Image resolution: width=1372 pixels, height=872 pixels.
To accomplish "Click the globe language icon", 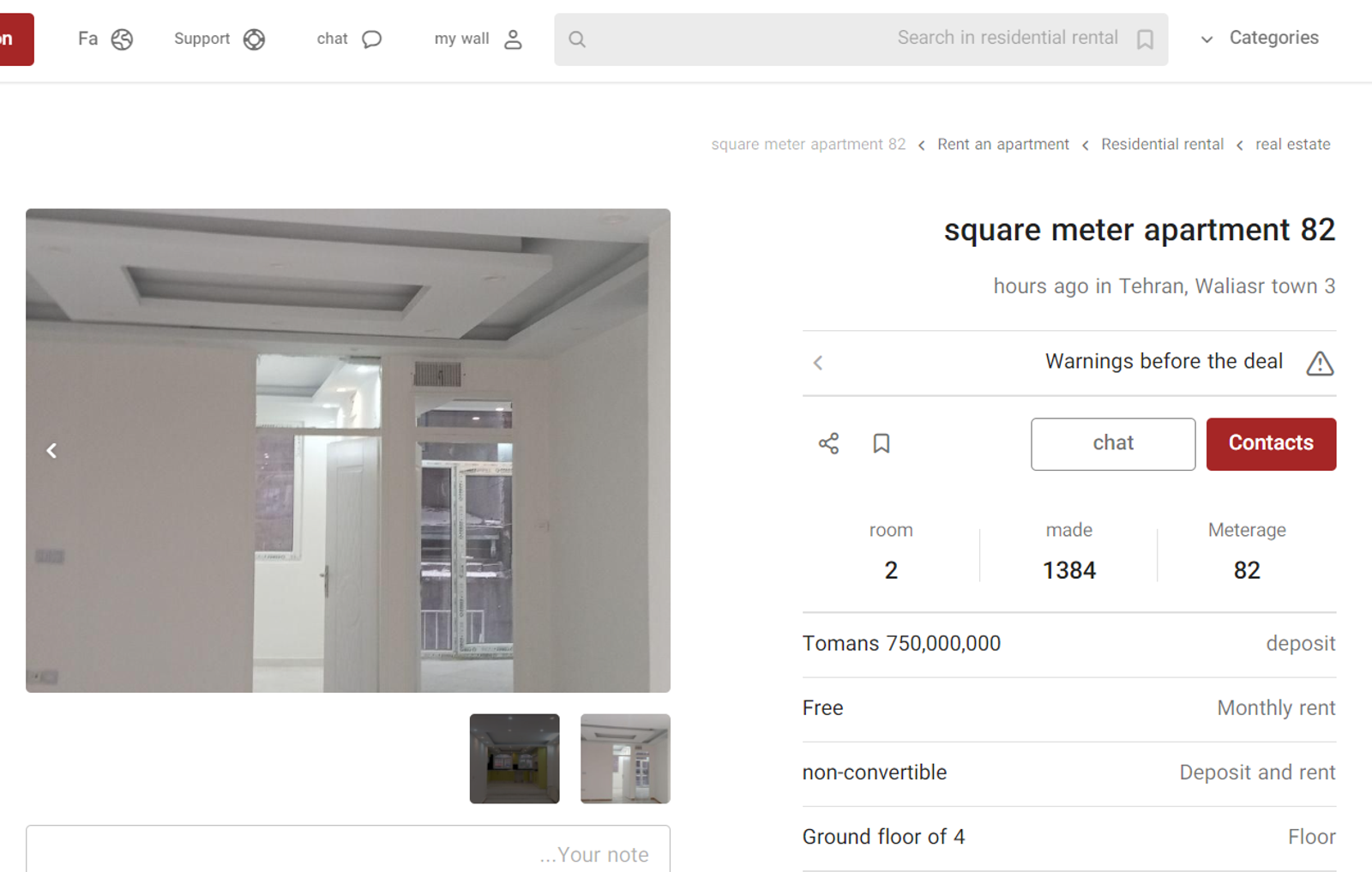I will click(x=122, y=39).
